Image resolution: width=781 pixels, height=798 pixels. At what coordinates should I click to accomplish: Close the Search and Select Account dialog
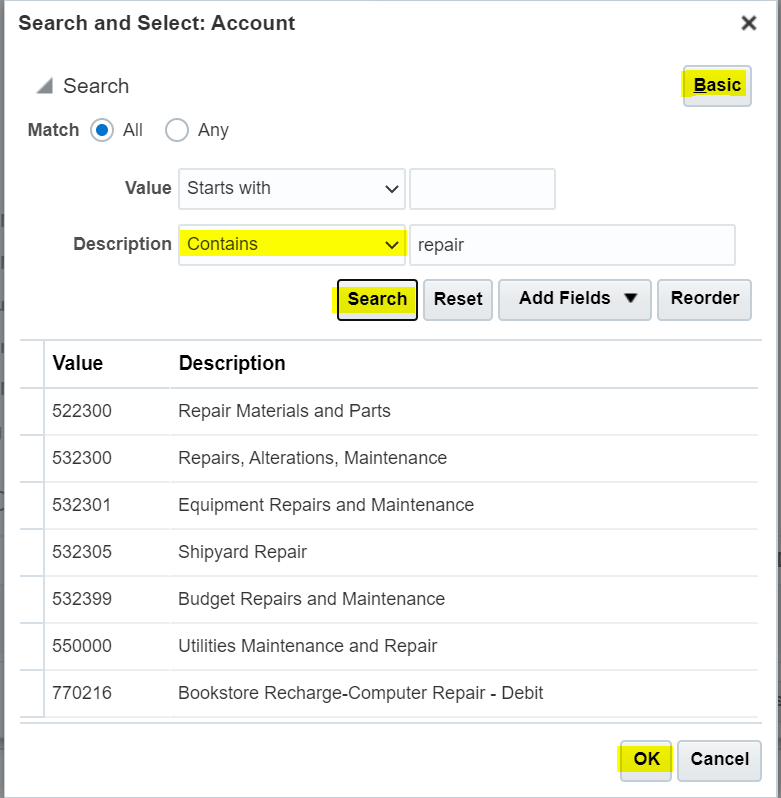[748, 23]
